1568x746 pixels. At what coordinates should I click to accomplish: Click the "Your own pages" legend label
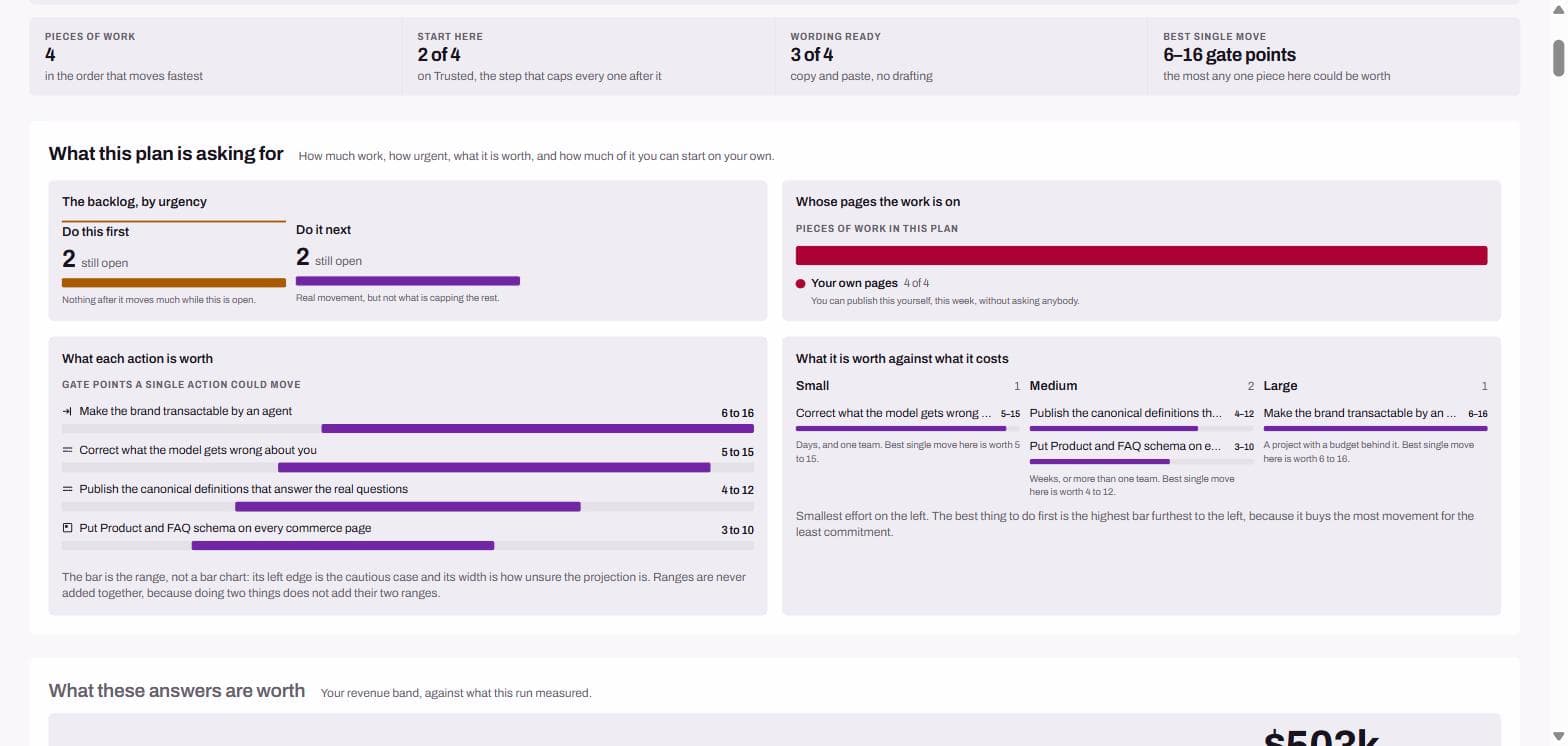(x=854, y=283)
